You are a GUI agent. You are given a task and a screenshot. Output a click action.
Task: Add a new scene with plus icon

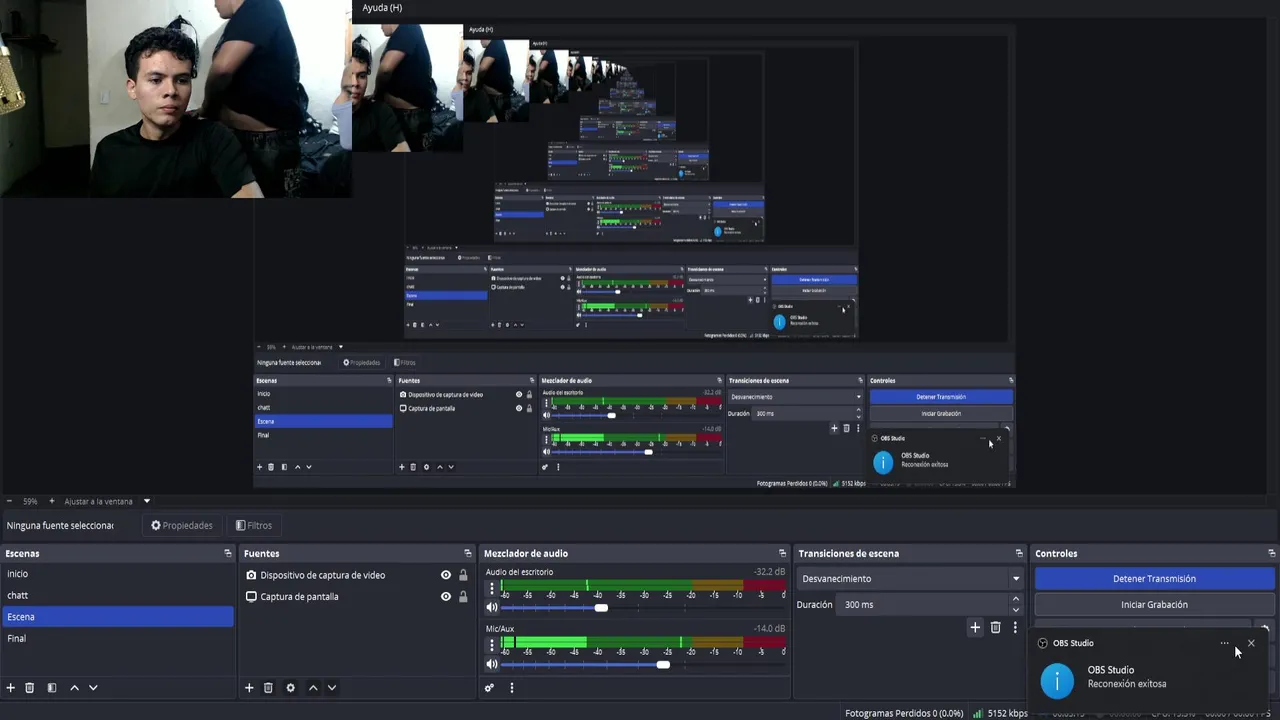tap(11, 688)
